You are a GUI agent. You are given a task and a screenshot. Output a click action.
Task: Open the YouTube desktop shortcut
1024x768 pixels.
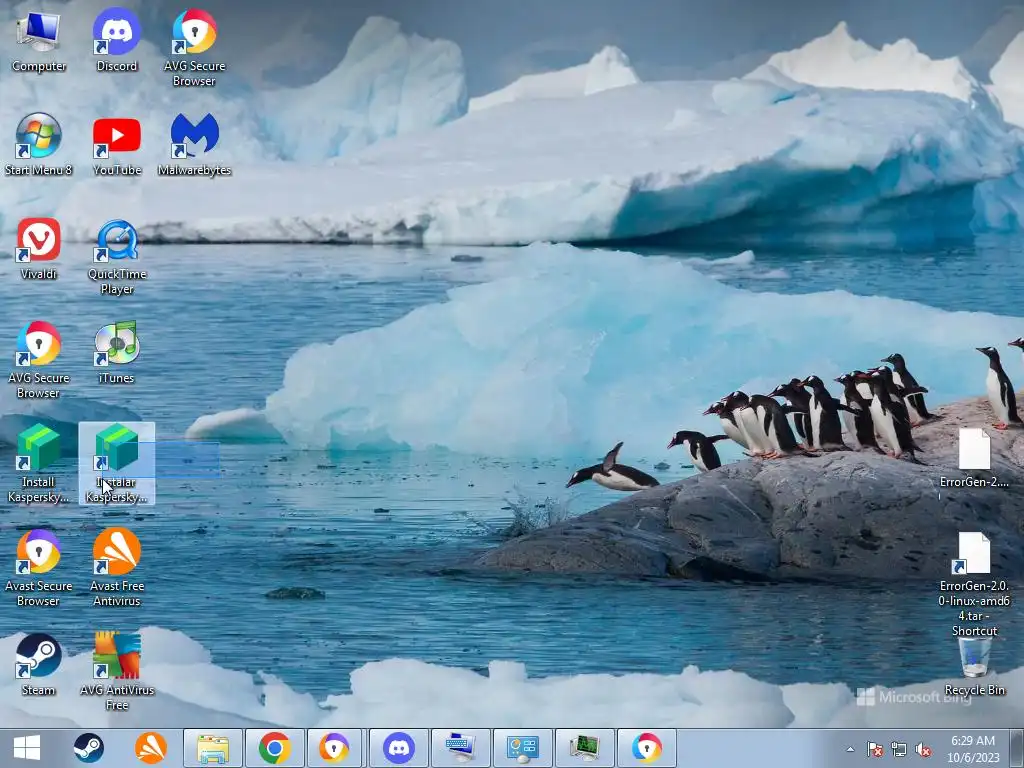click(117, 145)
